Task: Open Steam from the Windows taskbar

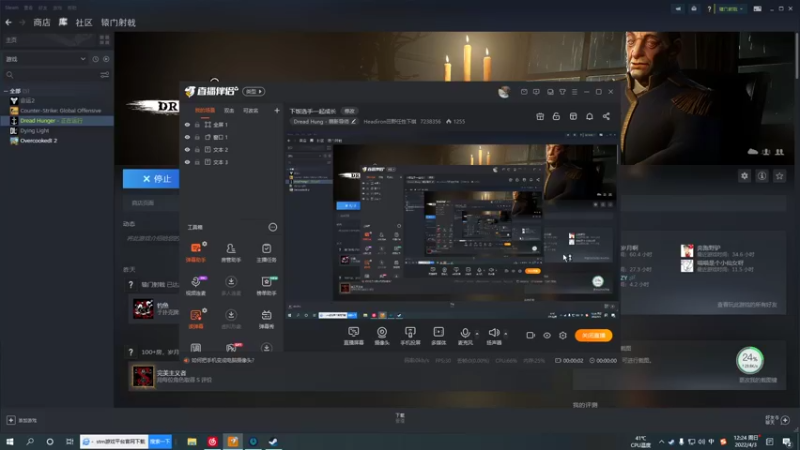Action: tap(273, 441)
